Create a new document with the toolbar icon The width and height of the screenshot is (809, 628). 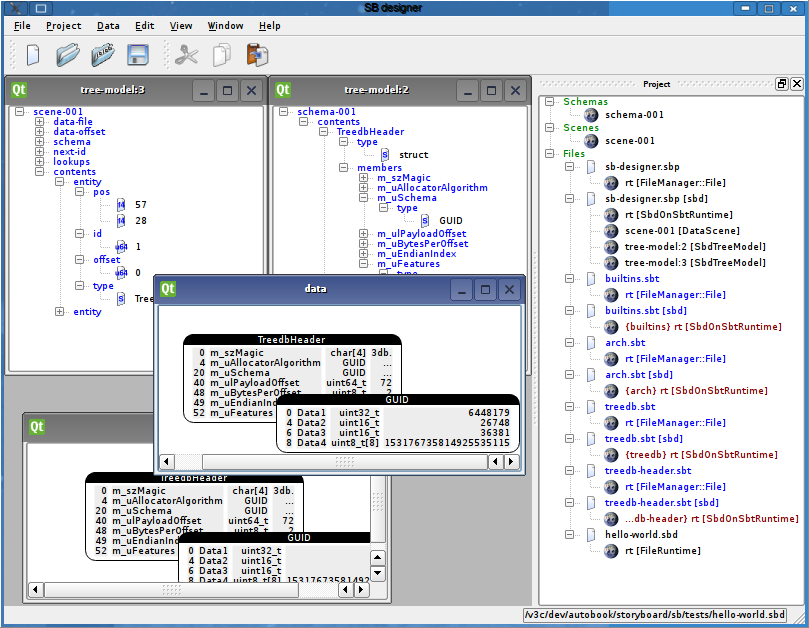pos(32,55)
